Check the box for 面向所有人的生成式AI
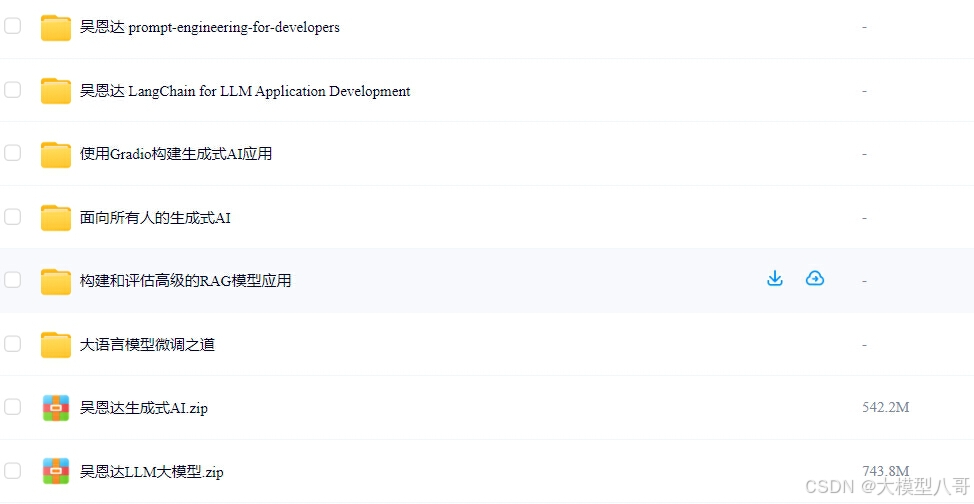Image resolution: width=974 pixels, height=504 pixels. pyautogui.click(x=12, y=217)
